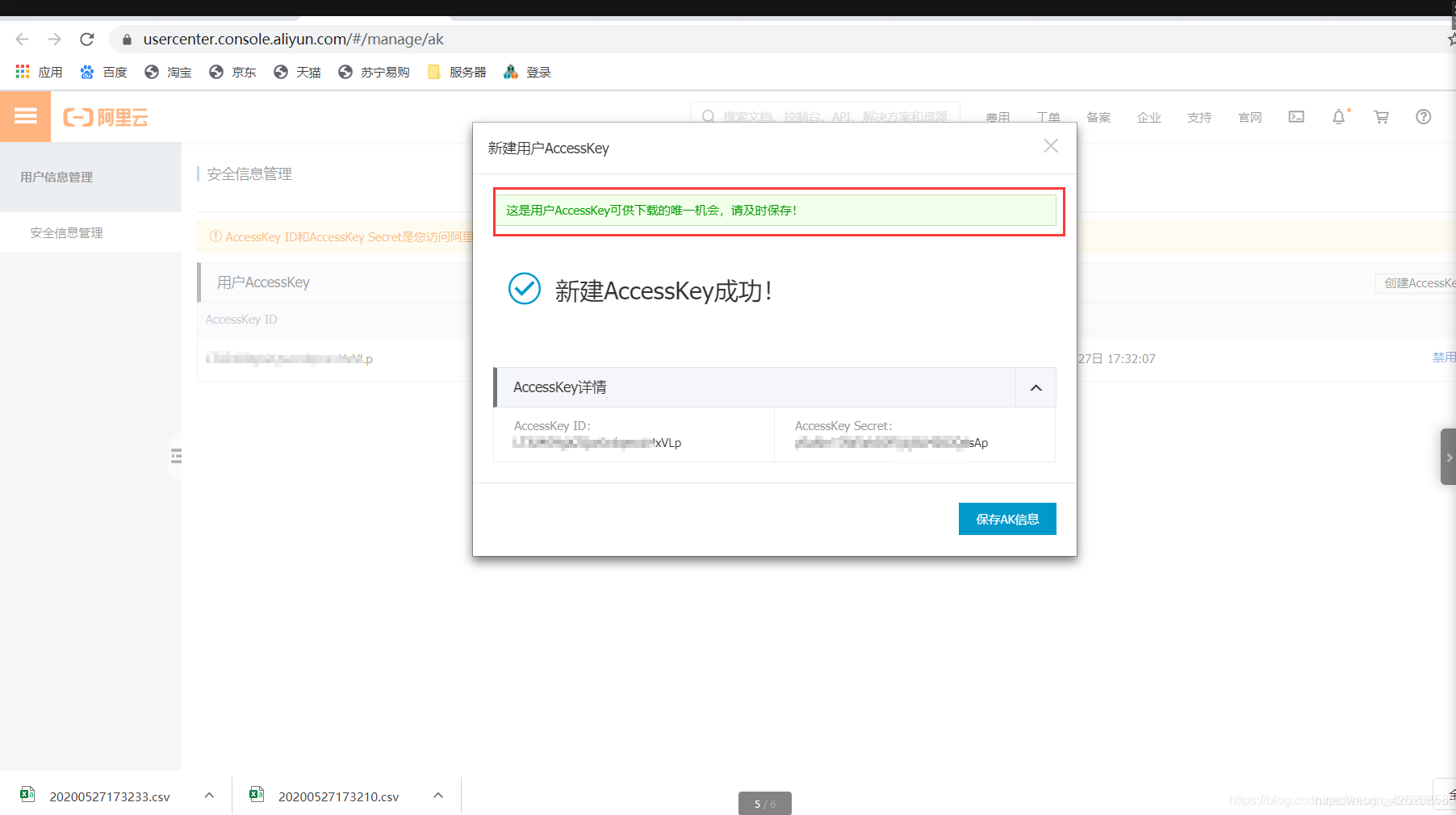This screenshot has height=815, width=1456.
Task: Click the AccessKey Secret value in dialog
Action: click(x=891, y=442)
